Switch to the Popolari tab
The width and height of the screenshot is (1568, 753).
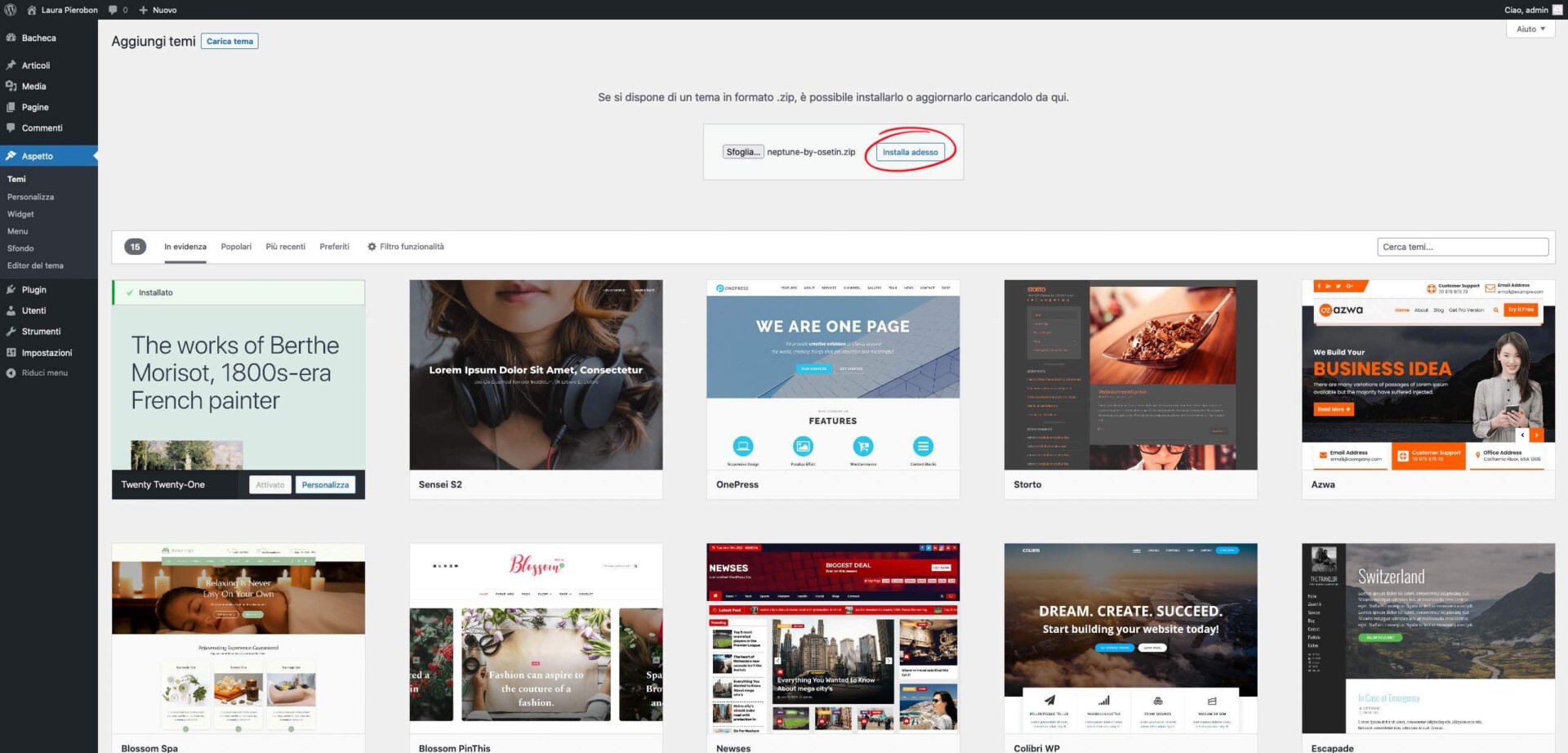(x=236, y=247)
